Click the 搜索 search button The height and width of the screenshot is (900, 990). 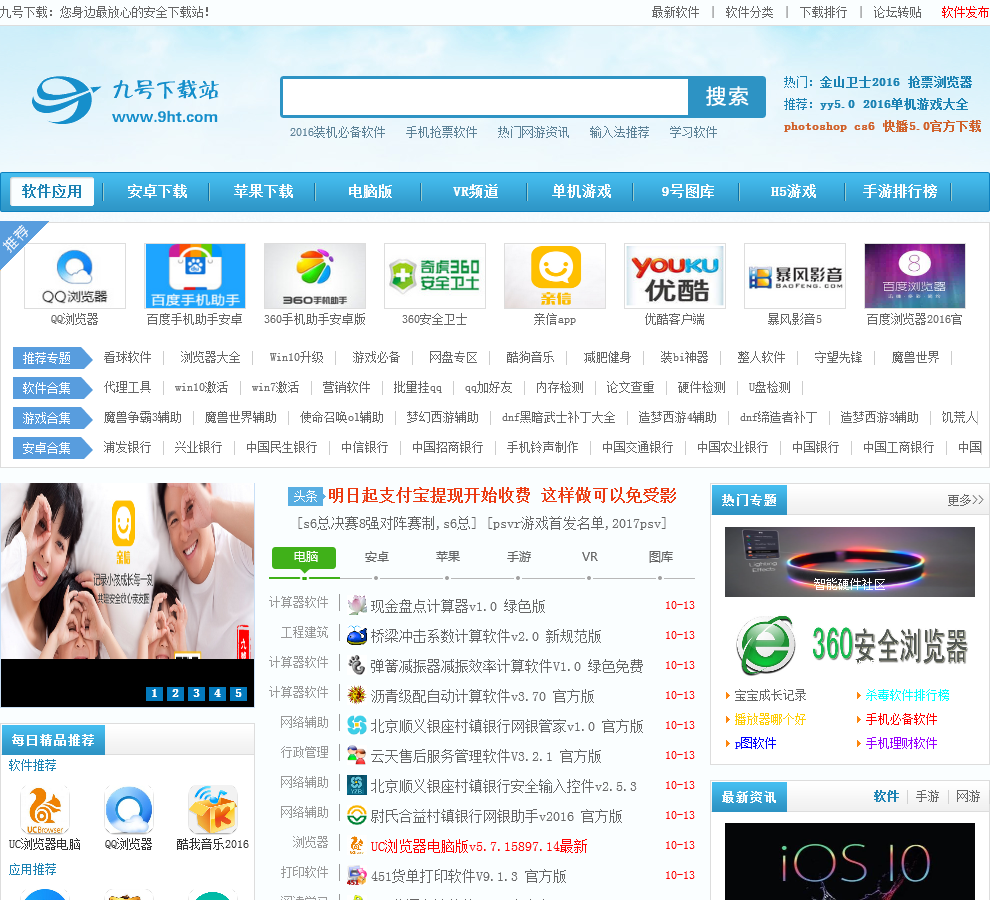point(727,97)
